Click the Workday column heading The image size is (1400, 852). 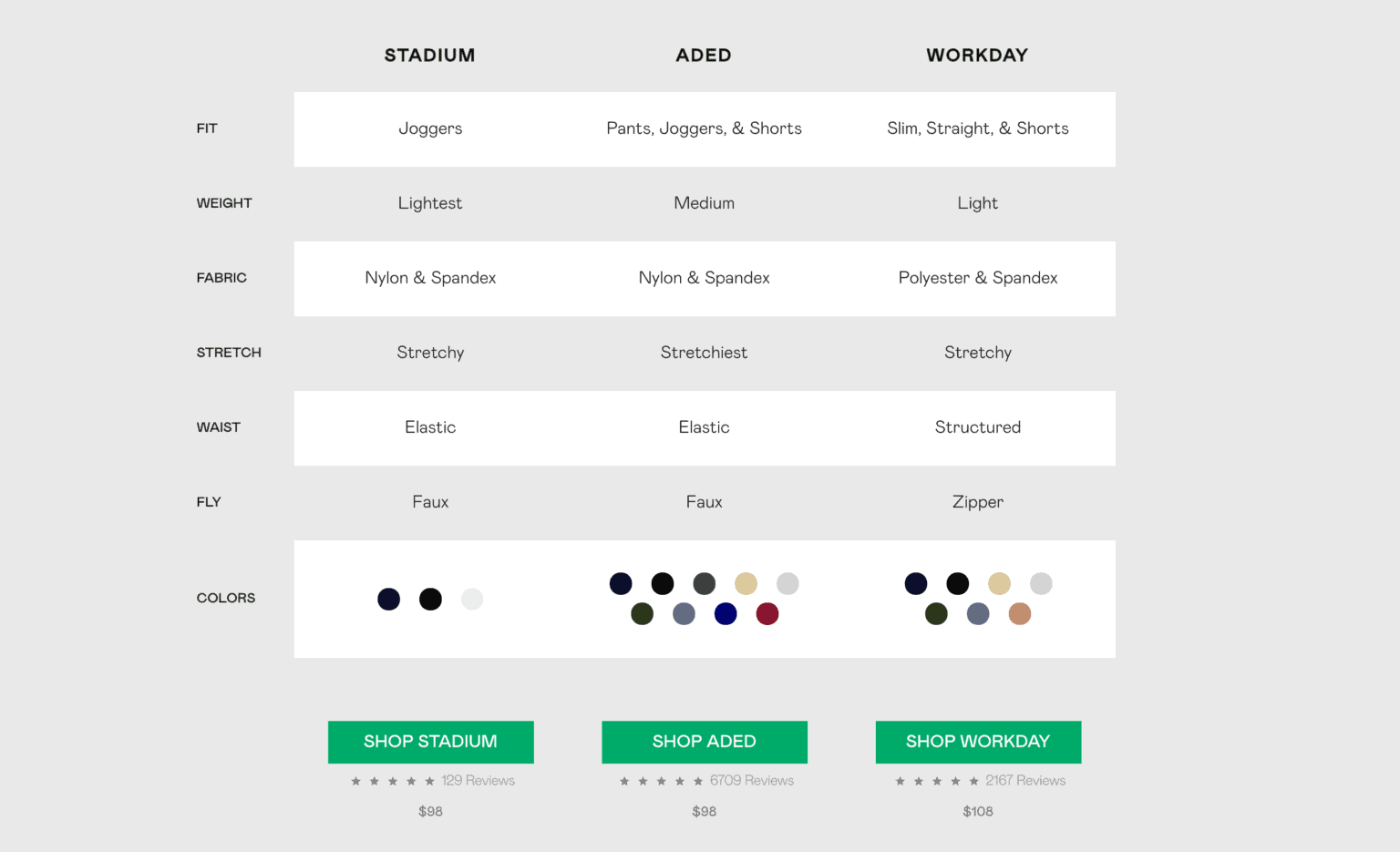pyautogui.click(x=977, y=56)
